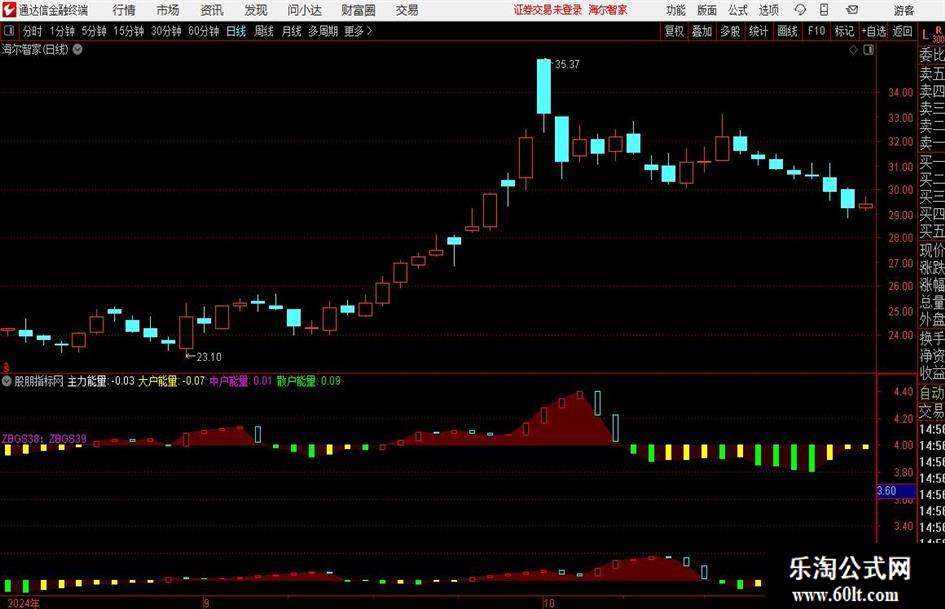Switch to the 30分钟 period tab
The width and height of the screenshot is (945, 609).
click(x=166, y=31)
